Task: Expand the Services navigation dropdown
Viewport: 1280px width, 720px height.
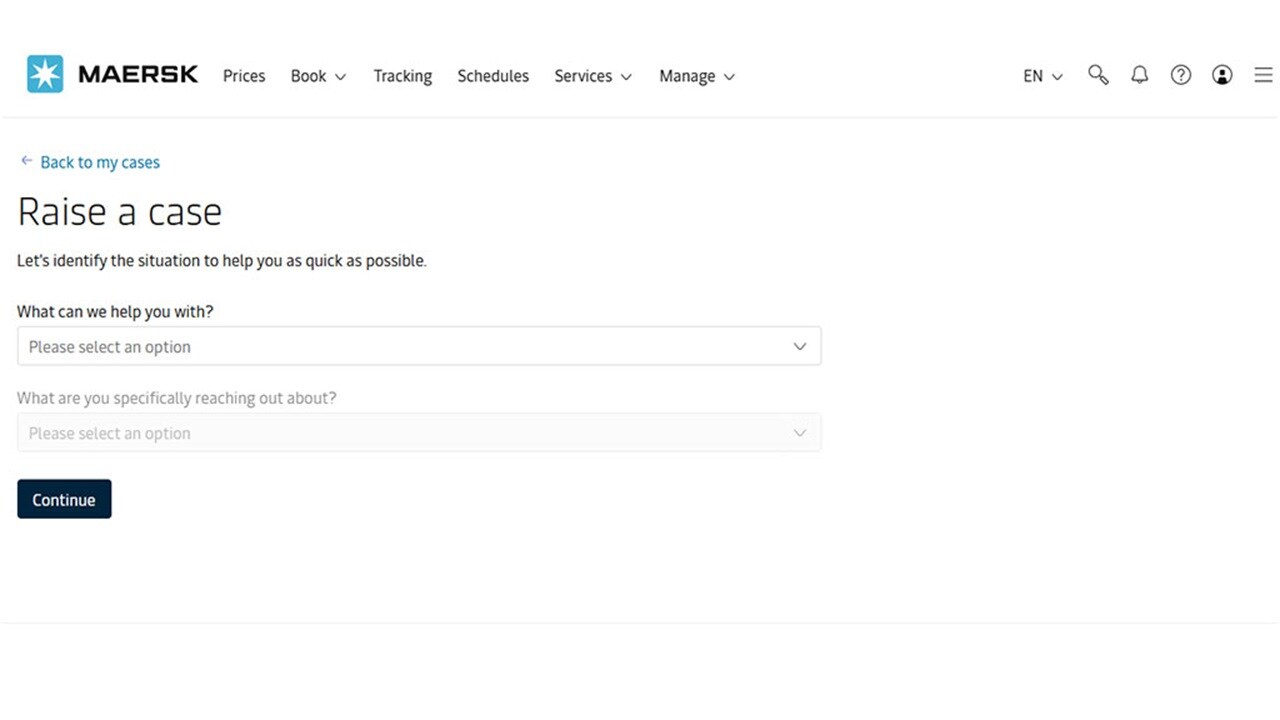Action: coord(593,76)
